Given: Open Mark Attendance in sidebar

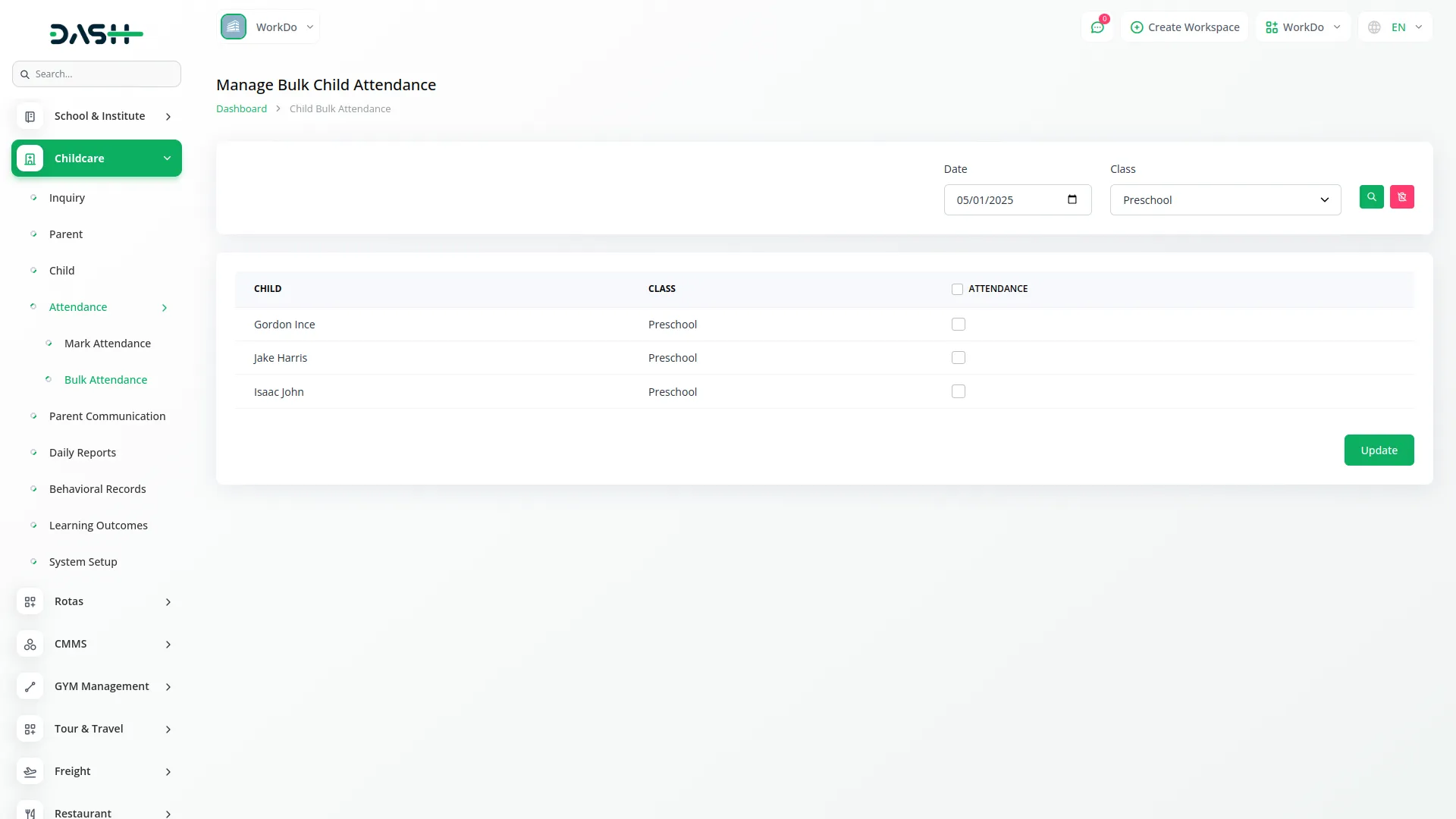Looking at the screenshot, I should click(x=108, y=344).
